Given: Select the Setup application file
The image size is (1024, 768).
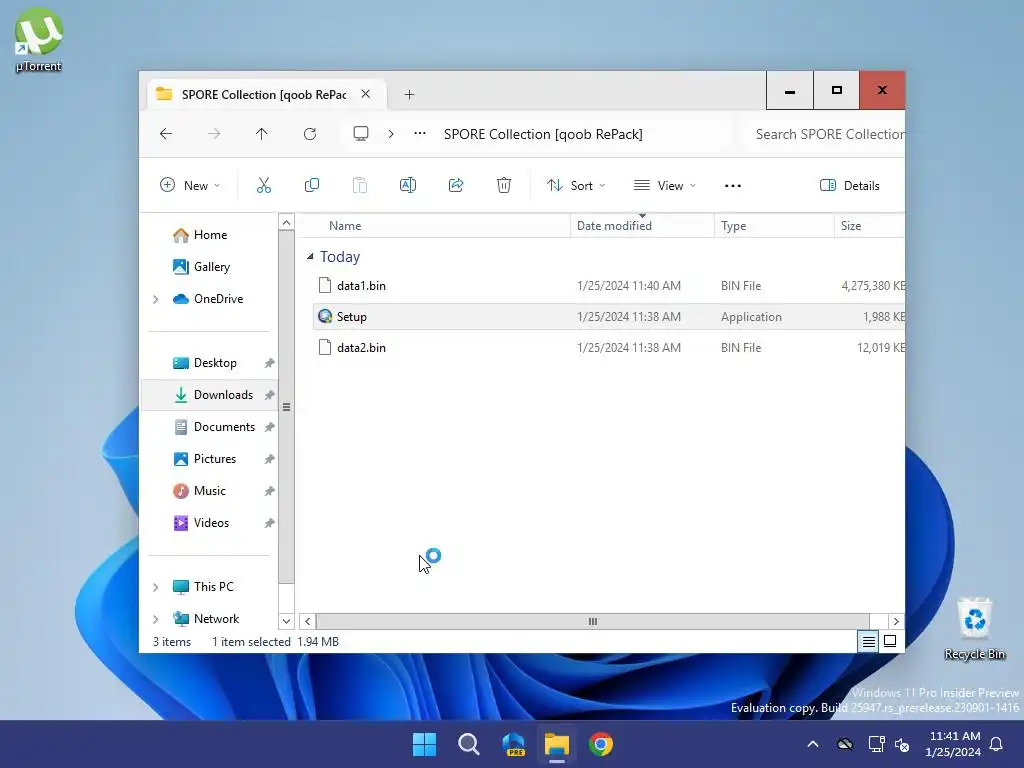Looking at the screenshot, I should point(609,316).
